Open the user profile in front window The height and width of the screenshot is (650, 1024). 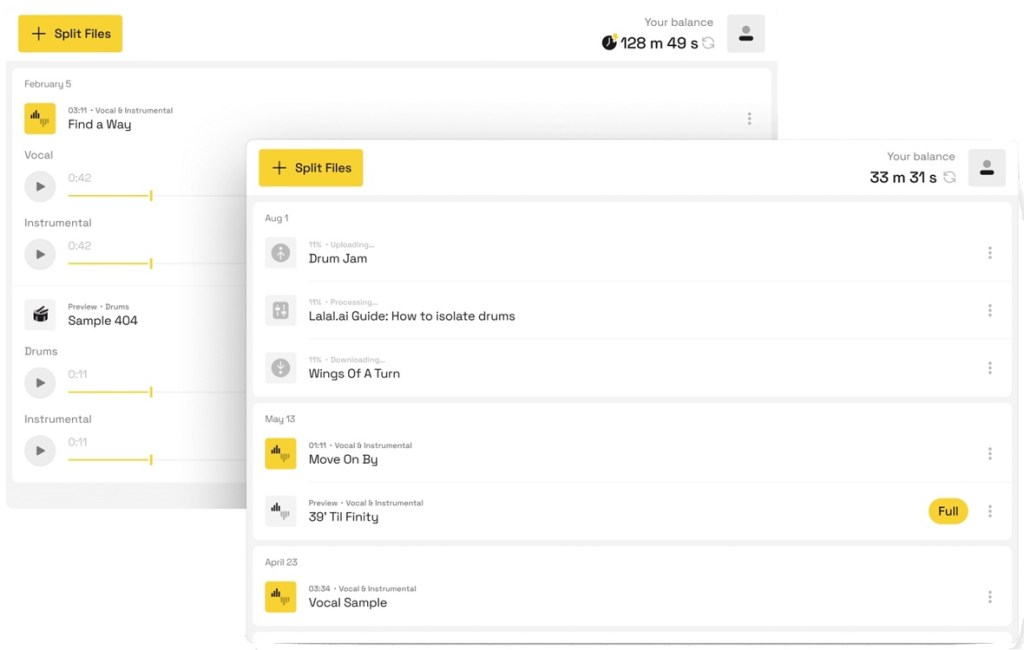coord(986,168)
